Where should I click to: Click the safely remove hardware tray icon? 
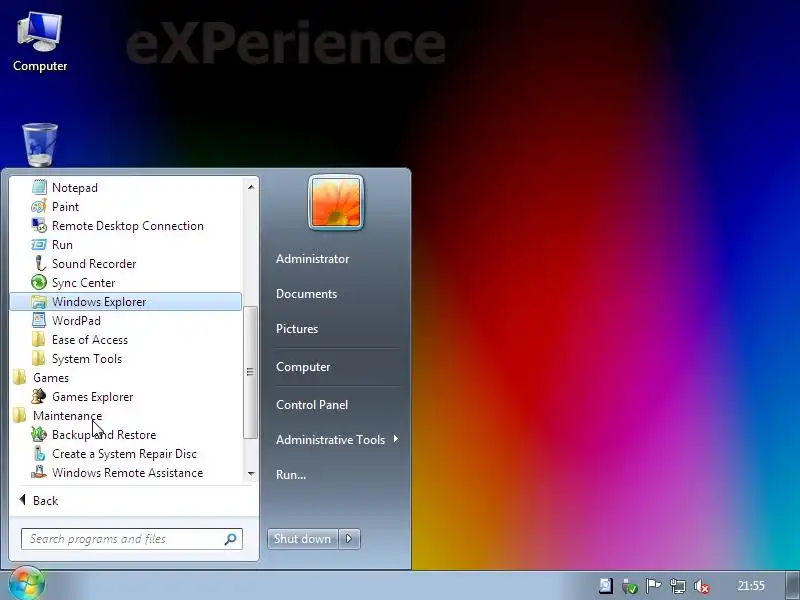point(630,586)
